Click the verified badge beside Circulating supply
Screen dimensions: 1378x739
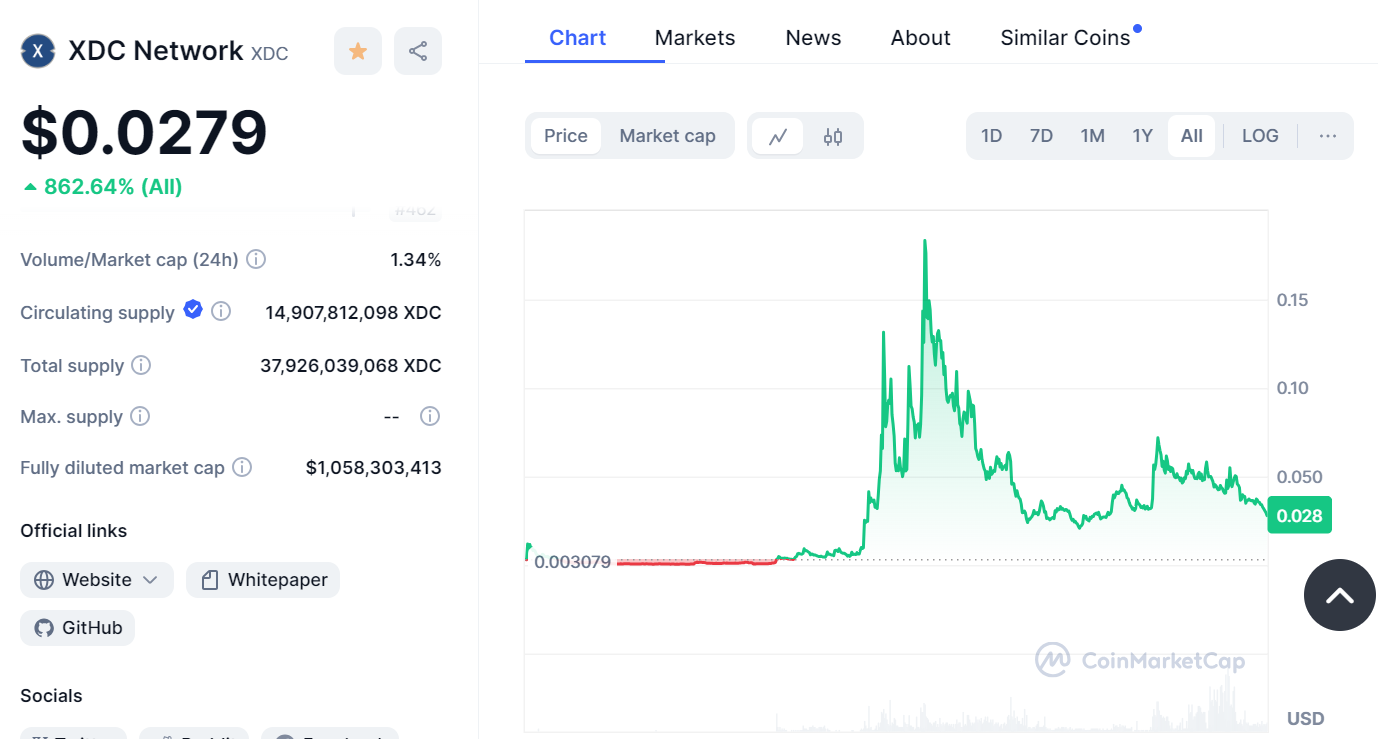click(193, 311)
